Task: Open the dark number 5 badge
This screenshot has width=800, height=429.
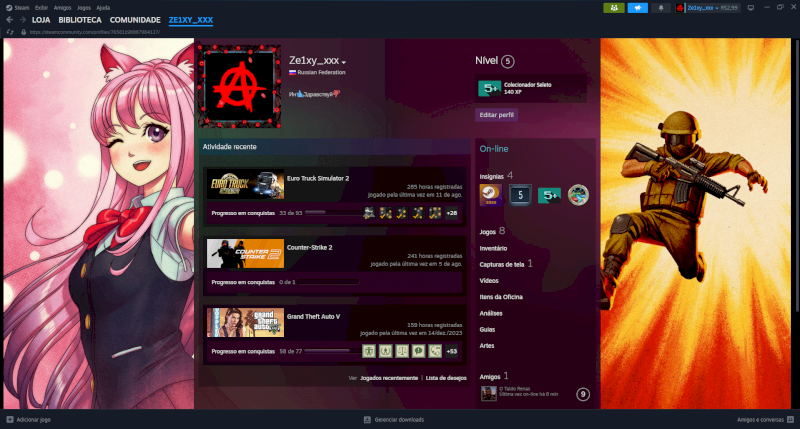Action: pyautogui.click(x=520, y=195)
